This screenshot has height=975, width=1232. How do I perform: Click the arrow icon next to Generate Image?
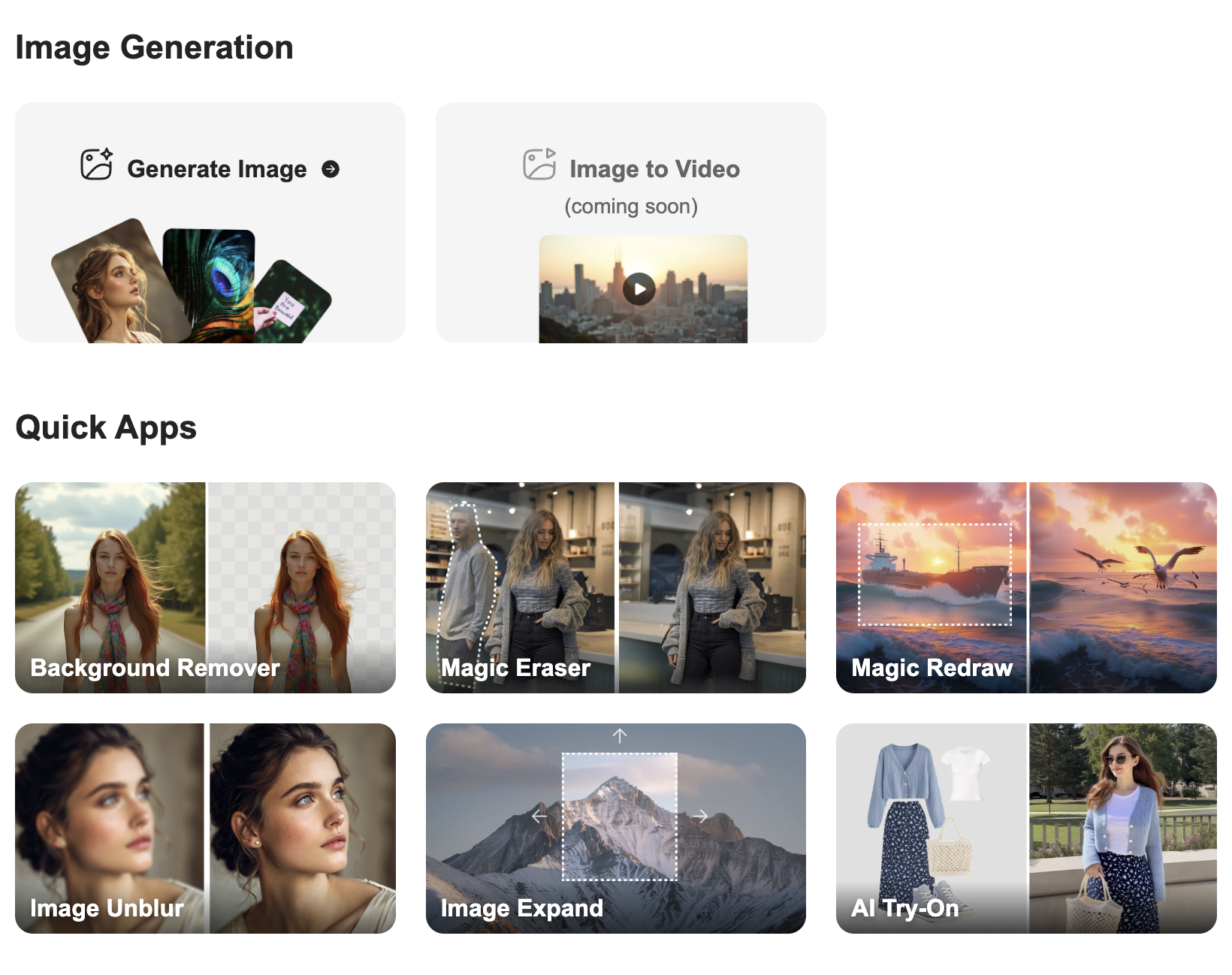point(331,170)
